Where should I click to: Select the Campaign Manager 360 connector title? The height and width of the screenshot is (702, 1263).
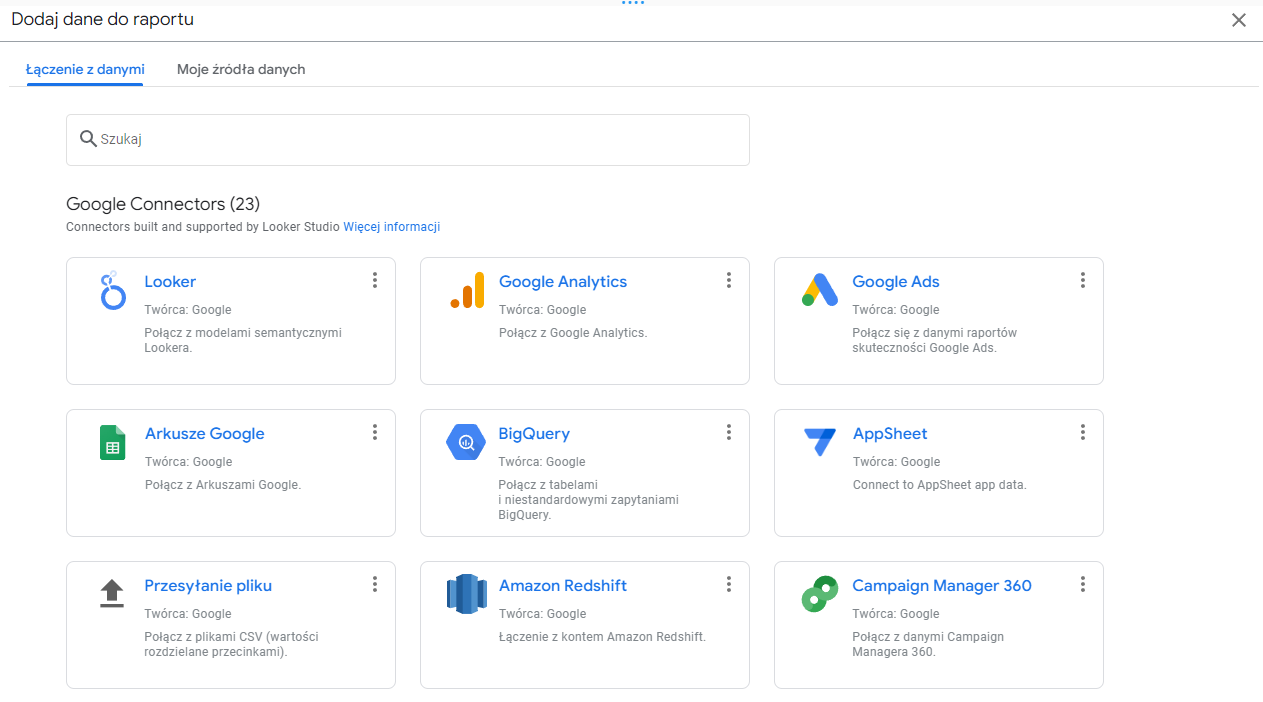point(942,586)
